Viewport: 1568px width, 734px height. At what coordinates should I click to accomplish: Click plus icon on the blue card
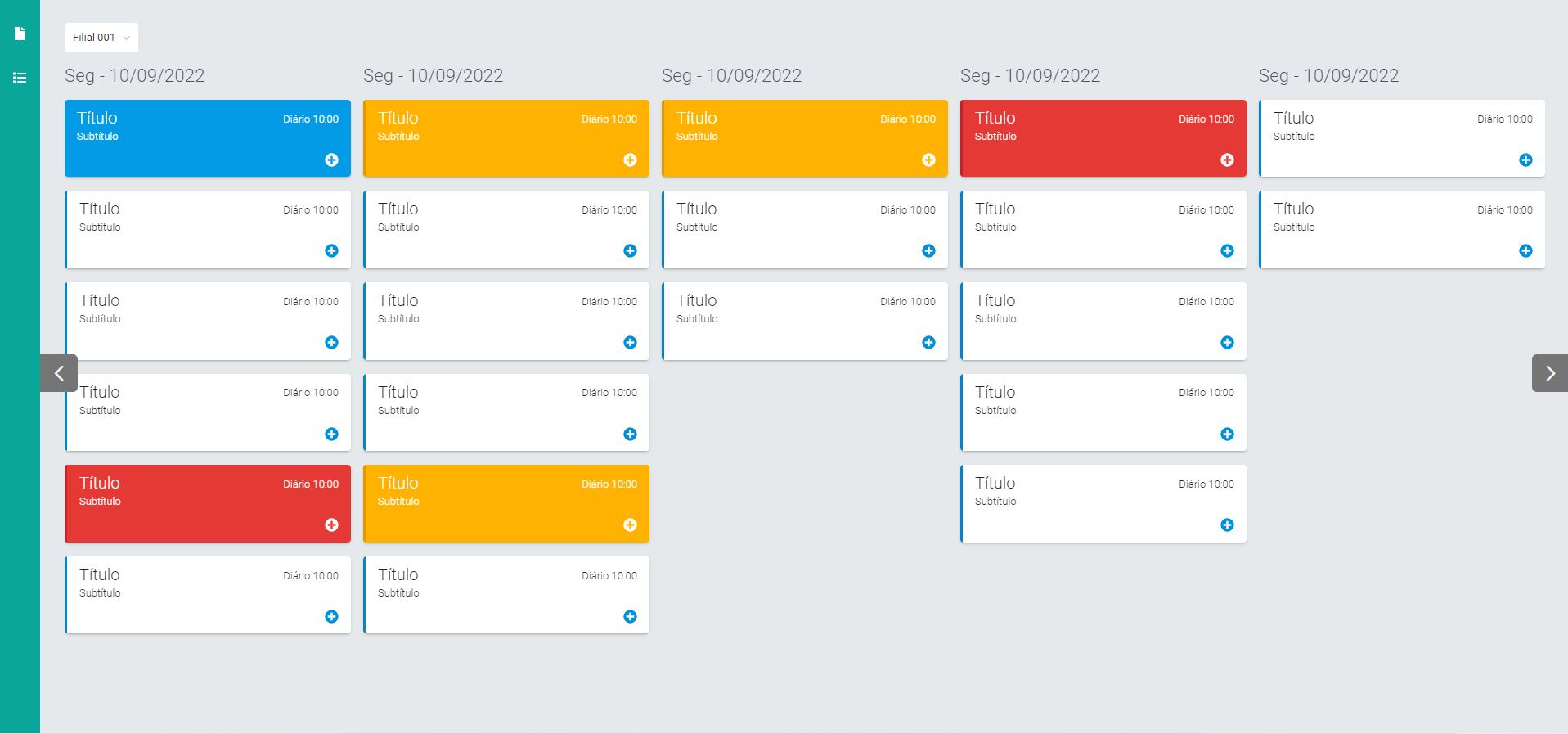point(331,160)
